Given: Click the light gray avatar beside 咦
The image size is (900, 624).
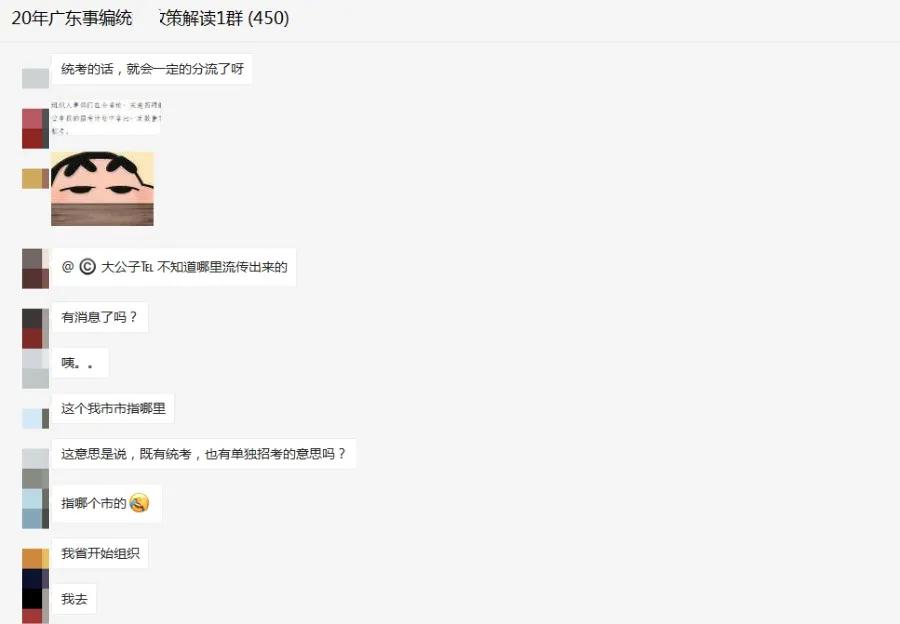Looking at the screenshot, I should click(35, 369).
